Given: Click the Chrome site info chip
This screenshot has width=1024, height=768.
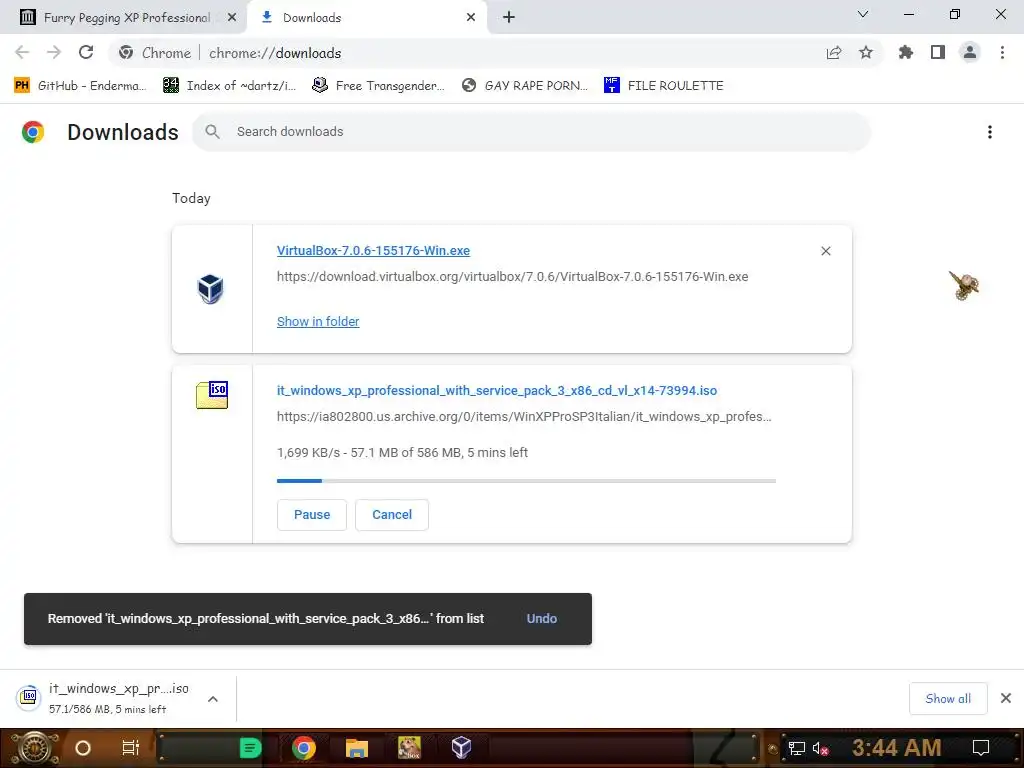Looking at the screenshot, I should pyautogui.click(x=155, y=53).
